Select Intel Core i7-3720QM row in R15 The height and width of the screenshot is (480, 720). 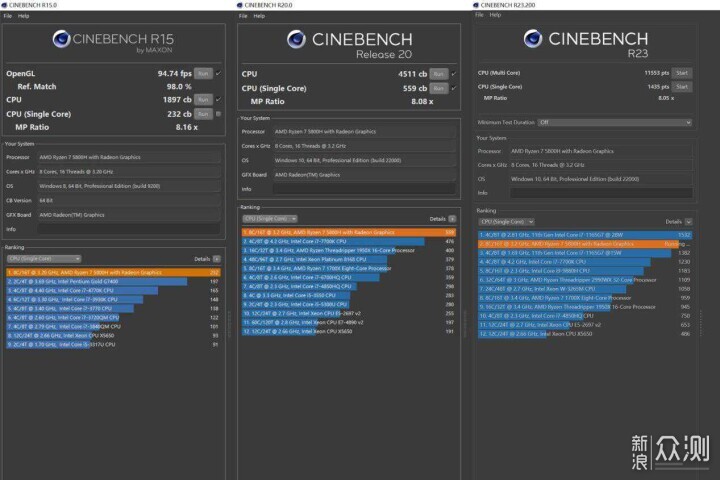coord(113,317)
